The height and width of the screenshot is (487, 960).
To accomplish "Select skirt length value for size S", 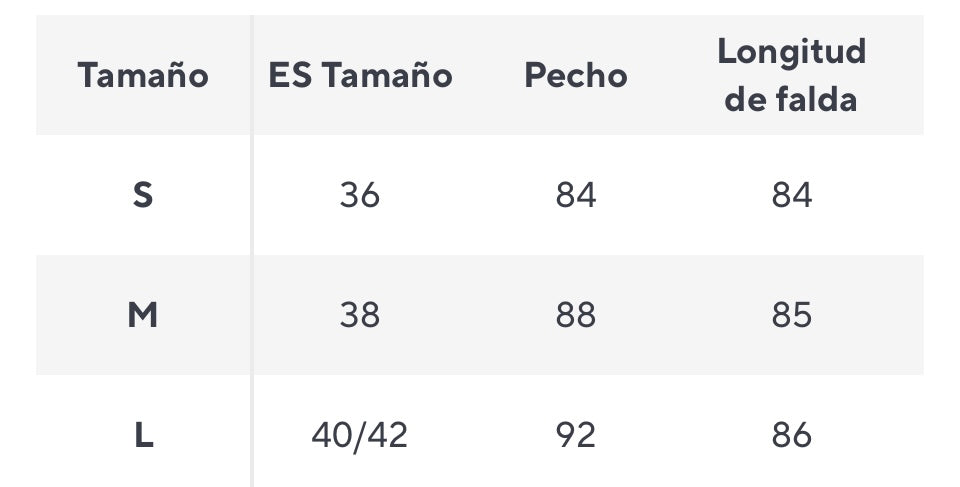I will [x=792, y=195].
